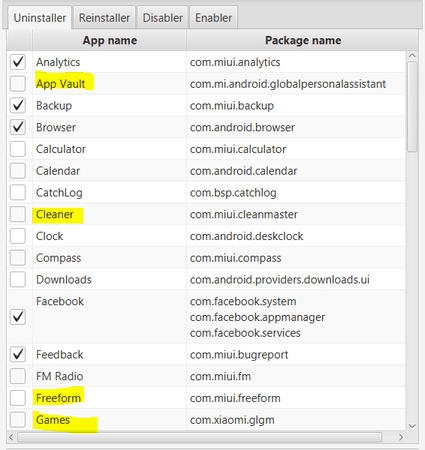Click package com.miui.backup
The width and height of the screenshot is (425, 450).
232,106
